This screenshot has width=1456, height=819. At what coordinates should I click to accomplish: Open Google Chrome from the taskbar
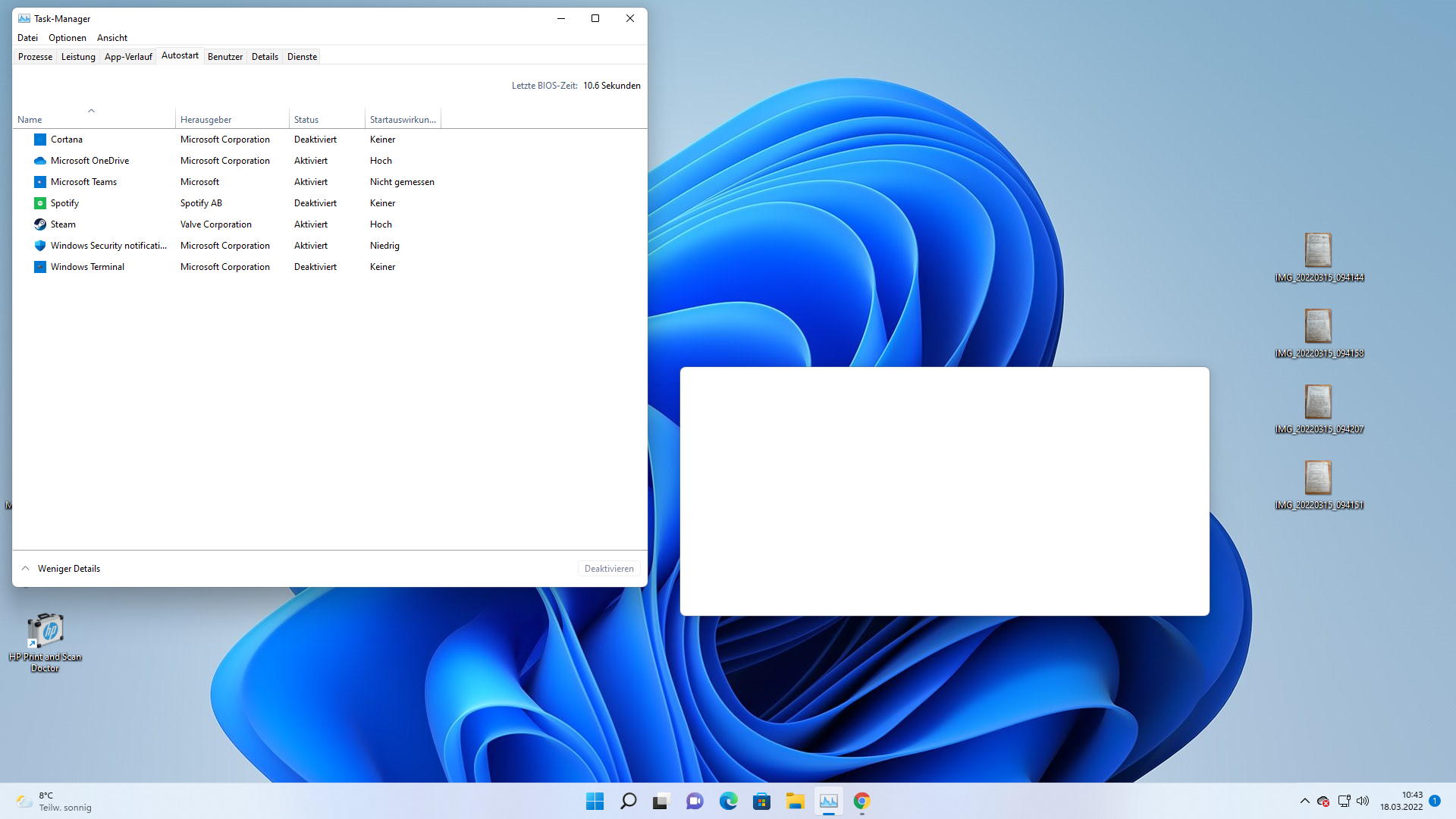coord(861,801)
